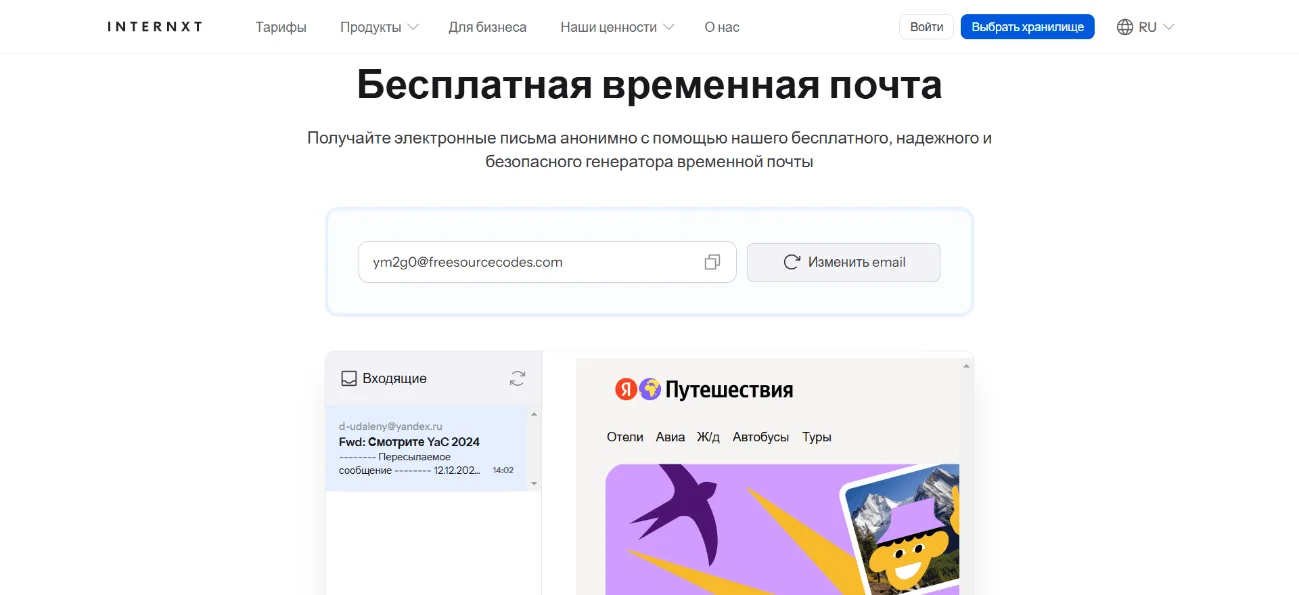
Task: Open the О нас page
Action: click(x=722, y=27)
